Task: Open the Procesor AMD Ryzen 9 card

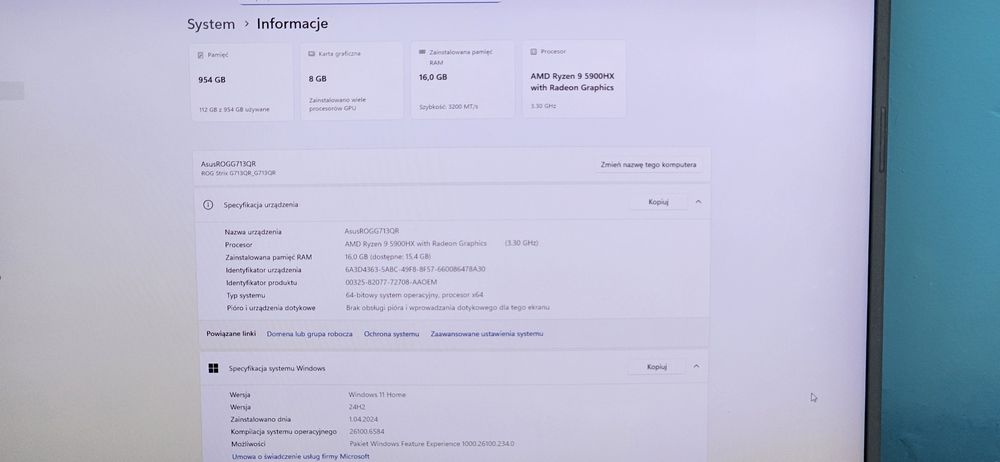Action: click(574, 78)
